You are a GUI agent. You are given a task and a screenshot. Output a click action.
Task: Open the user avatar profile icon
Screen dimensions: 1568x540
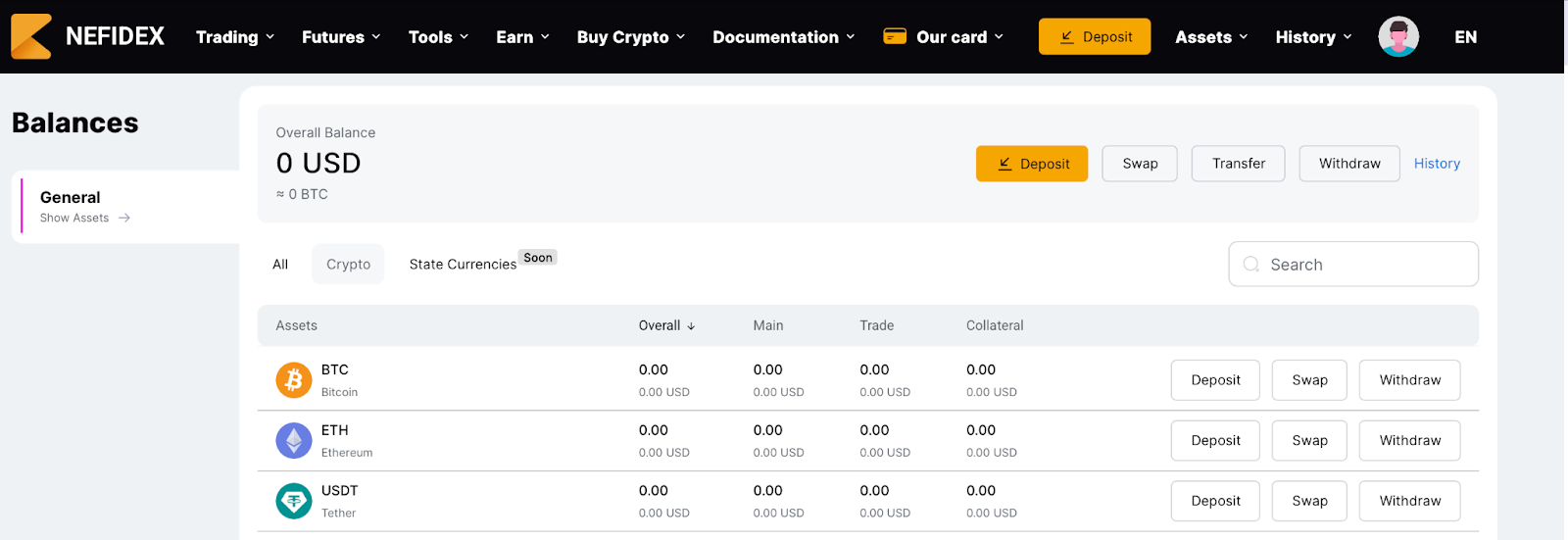pos(1398,37)
